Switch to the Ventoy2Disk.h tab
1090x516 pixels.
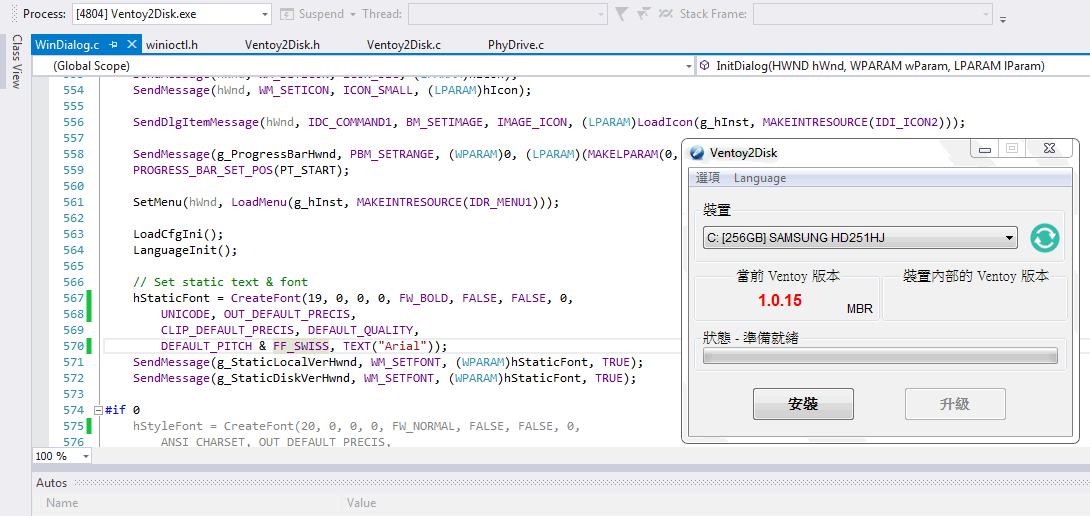[282, 45]
